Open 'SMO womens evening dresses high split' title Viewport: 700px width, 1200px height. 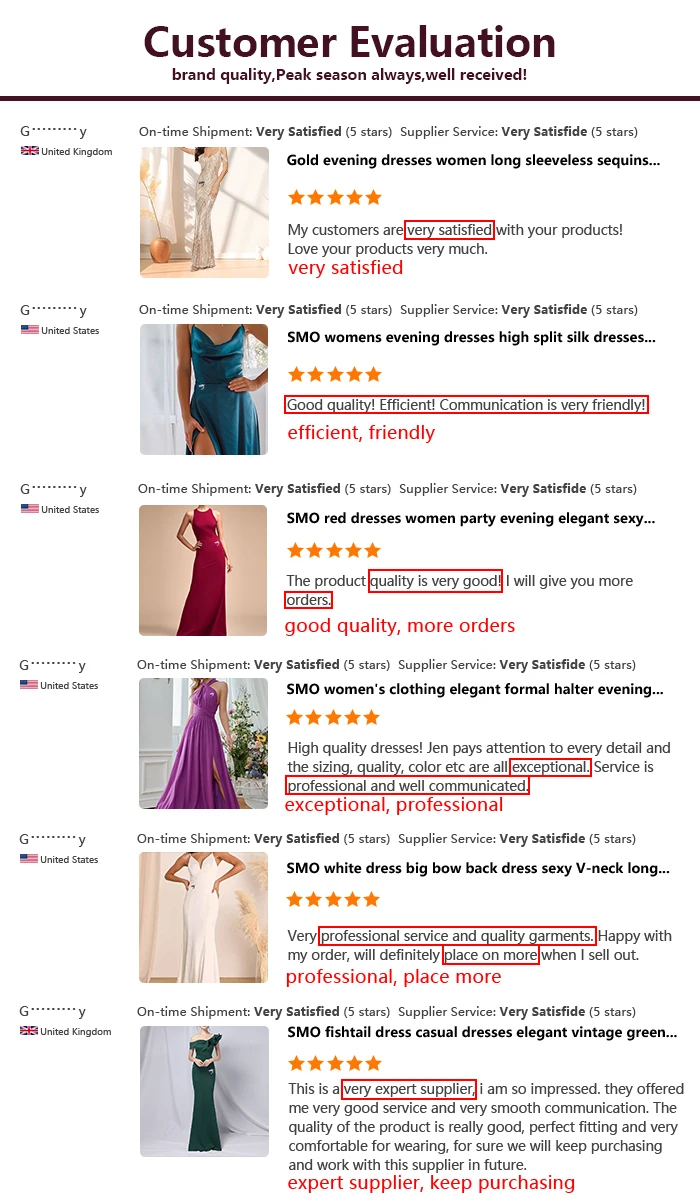pyautogui.click(x=471, y=338)
